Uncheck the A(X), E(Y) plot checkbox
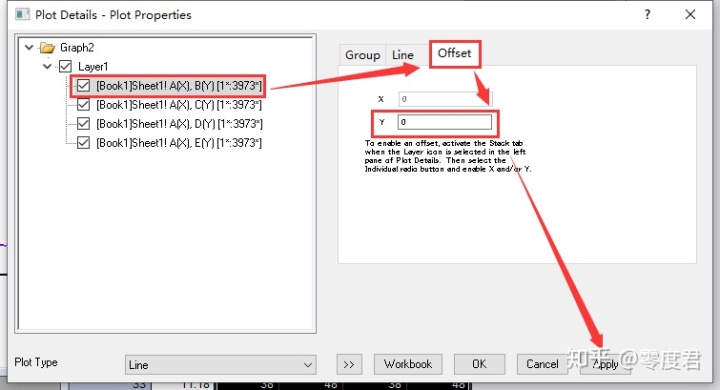Viewport: 720px width, 390px height. 83,143
